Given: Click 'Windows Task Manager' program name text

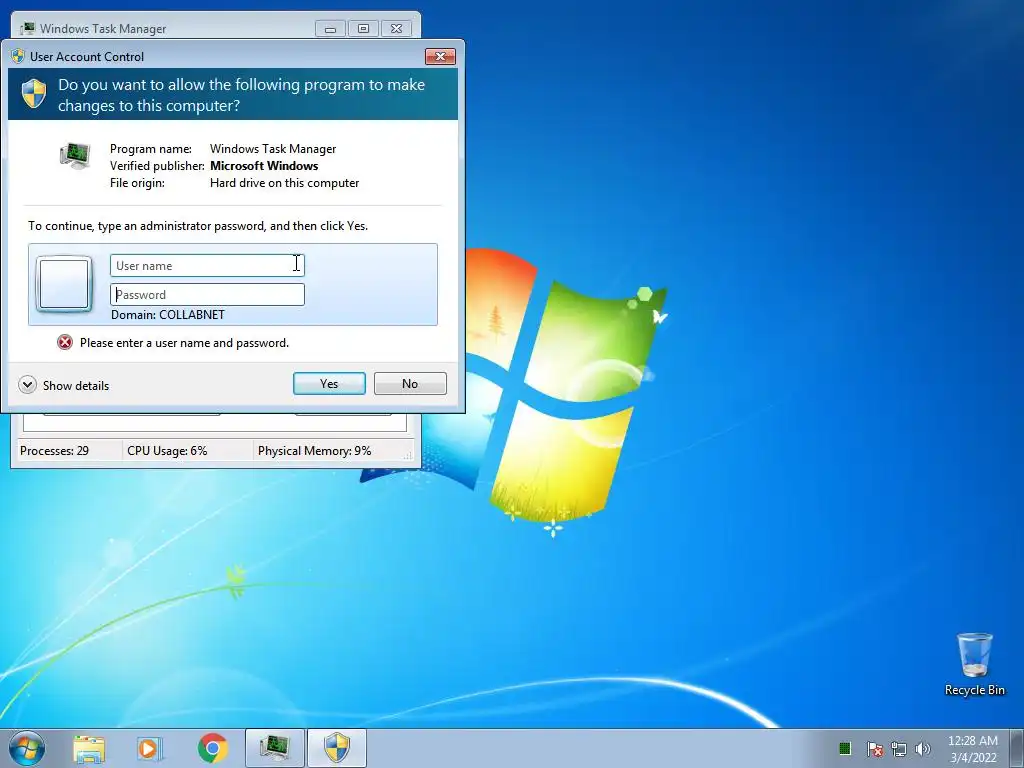Looking at the screenshot, I should pyautogui.click(x=273, y=149).
